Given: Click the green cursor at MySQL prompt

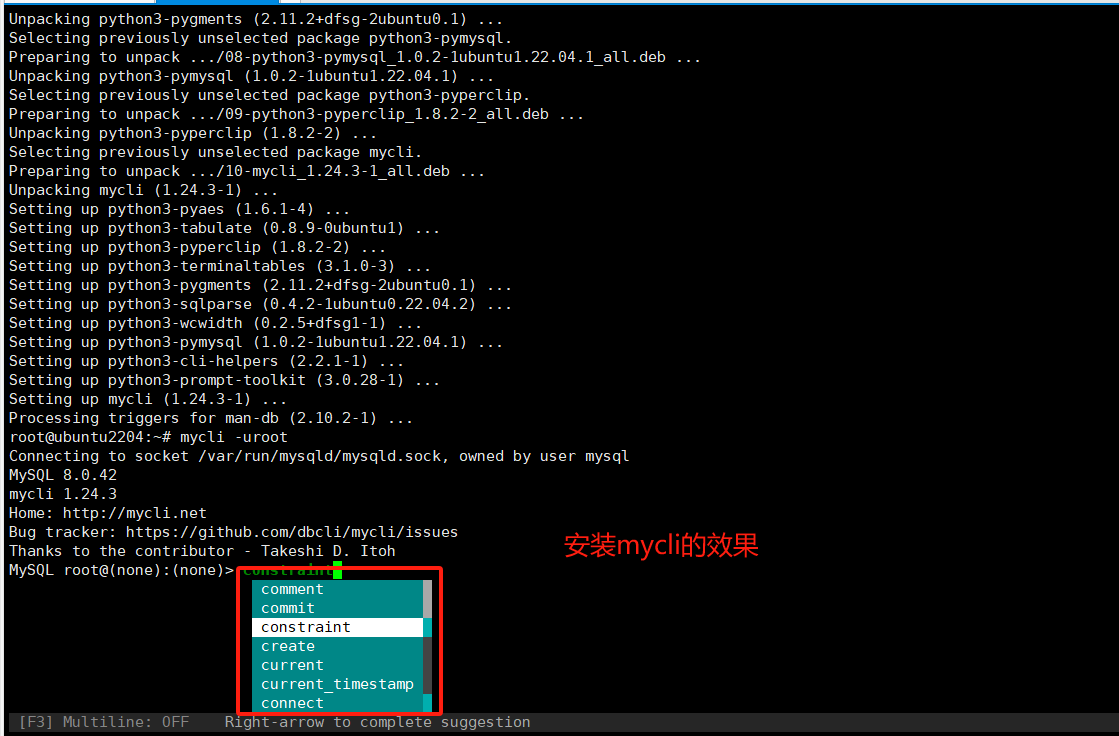Looking at the screenshot, I should pos(338,570).
